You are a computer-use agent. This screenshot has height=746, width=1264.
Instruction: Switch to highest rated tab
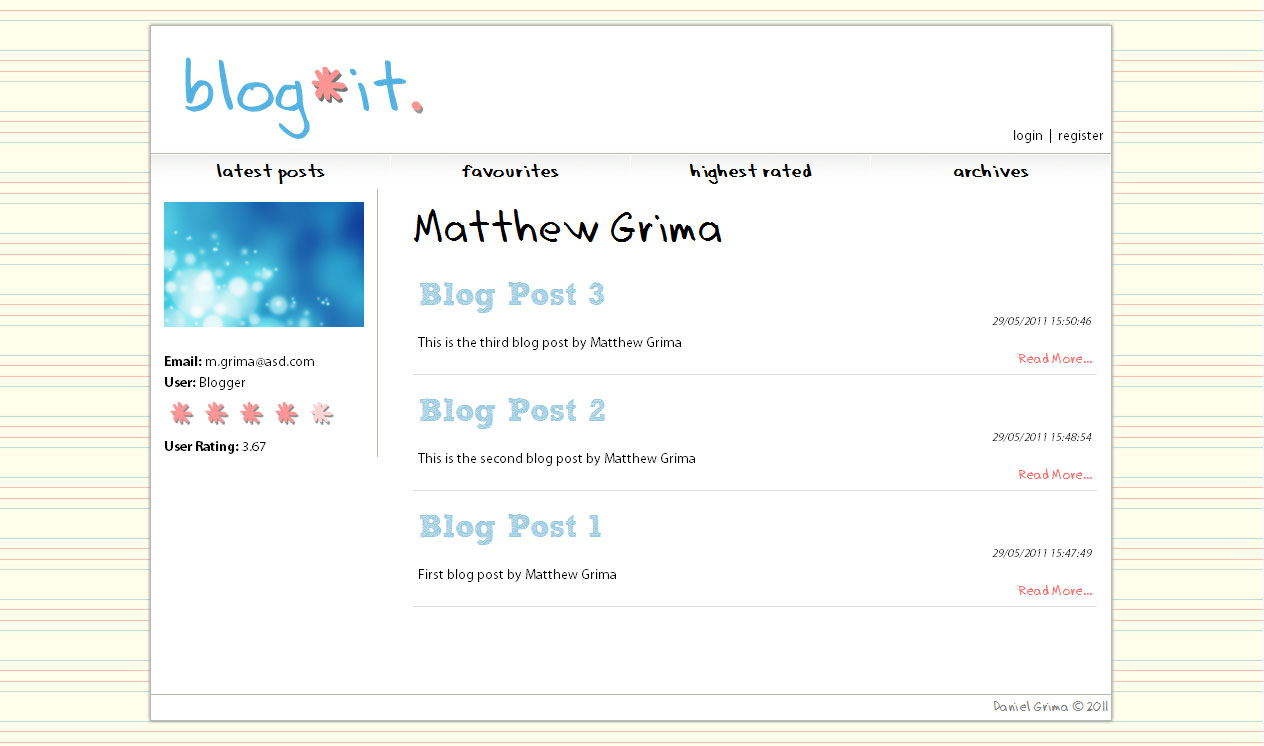click(x=750, y=171)
